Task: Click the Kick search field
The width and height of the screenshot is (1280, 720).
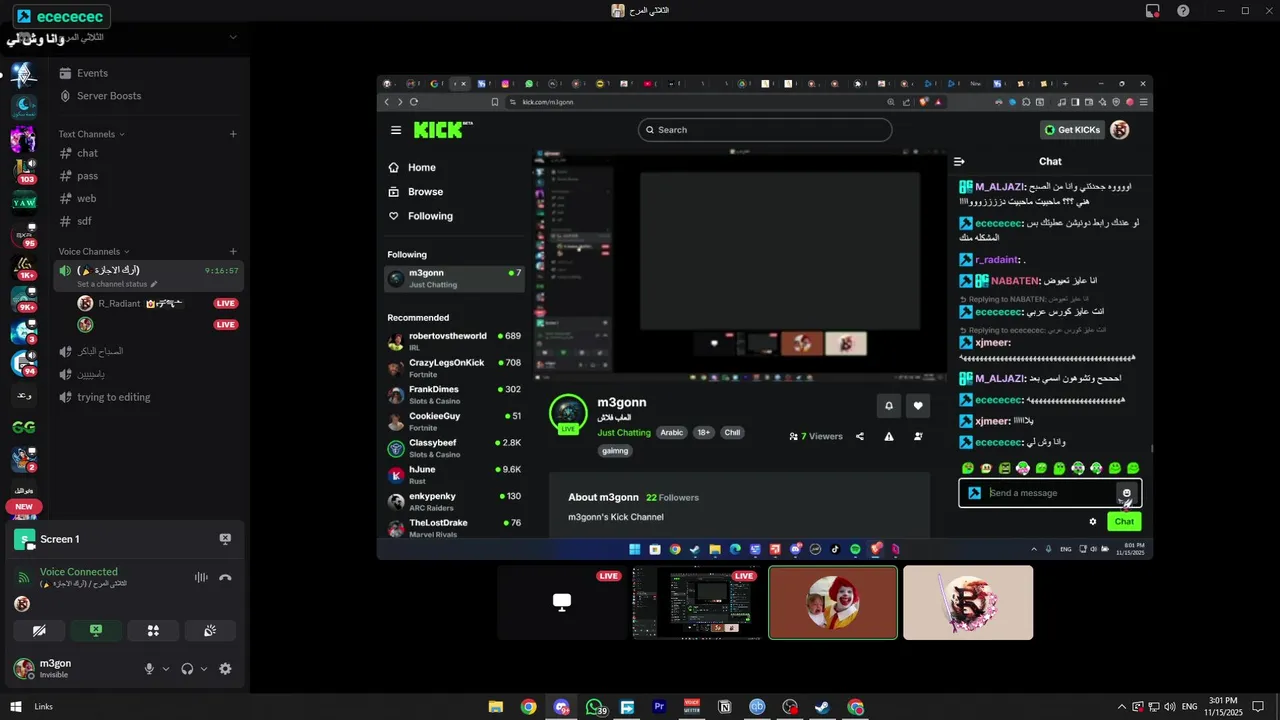Action: [765, 130]
